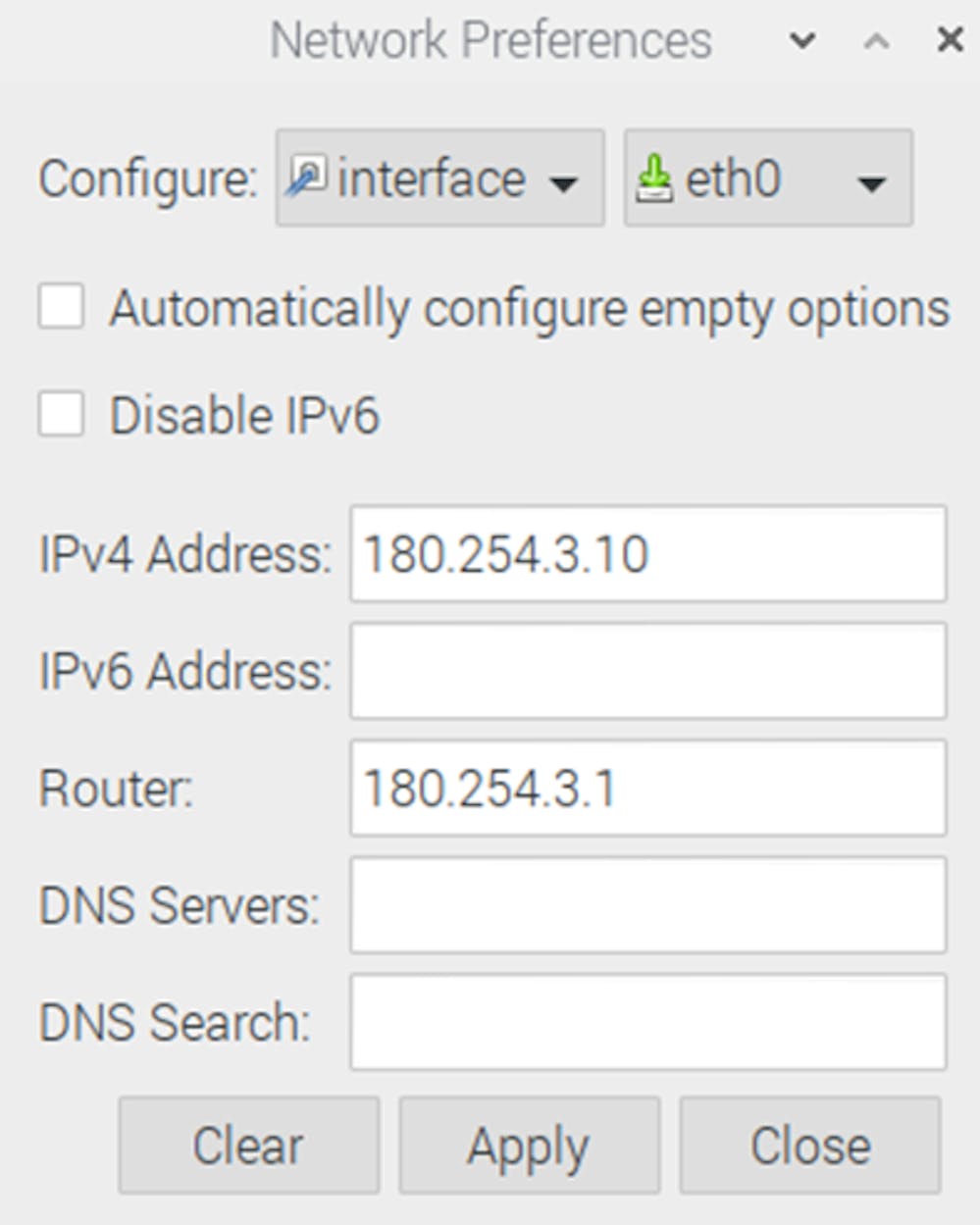The image size is (980, 1225).
Task: Select the Router input field
Action: coord(648,788)
